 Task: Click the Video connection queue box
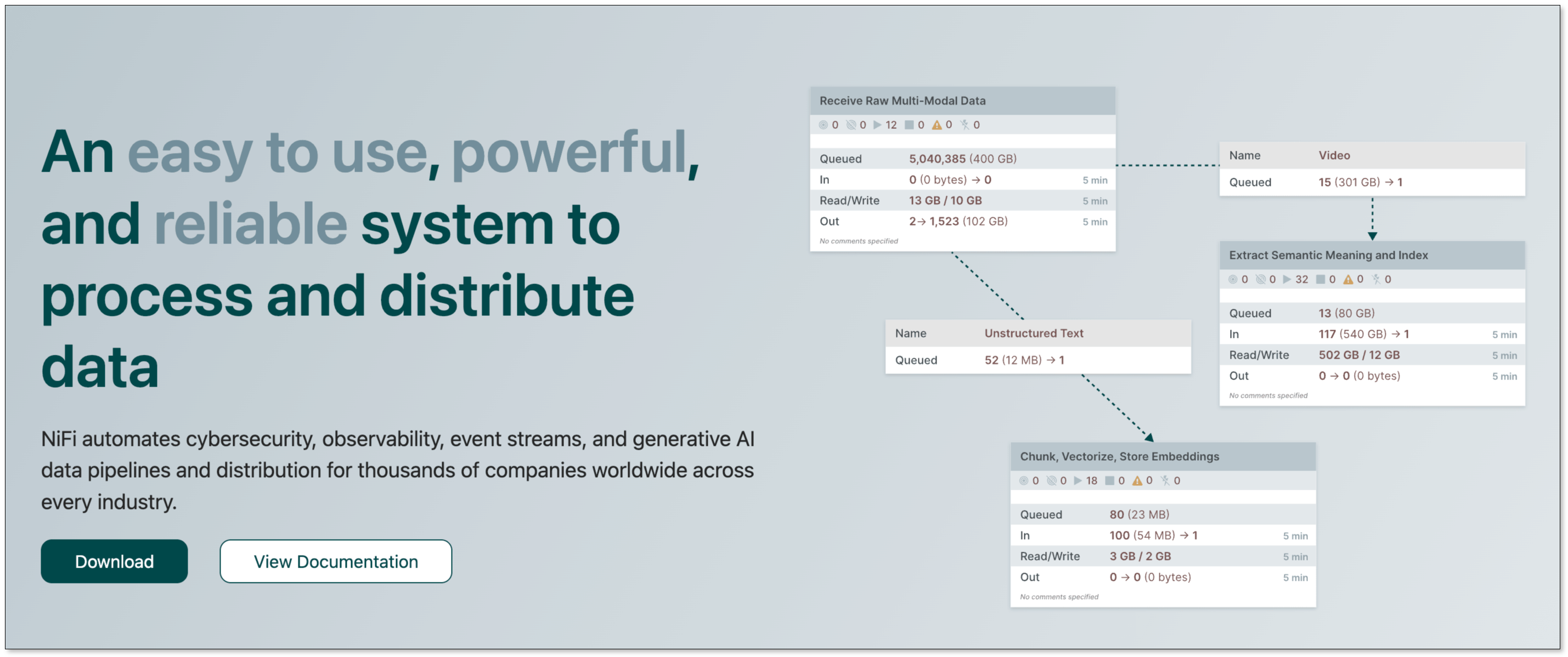point(1372,168)
